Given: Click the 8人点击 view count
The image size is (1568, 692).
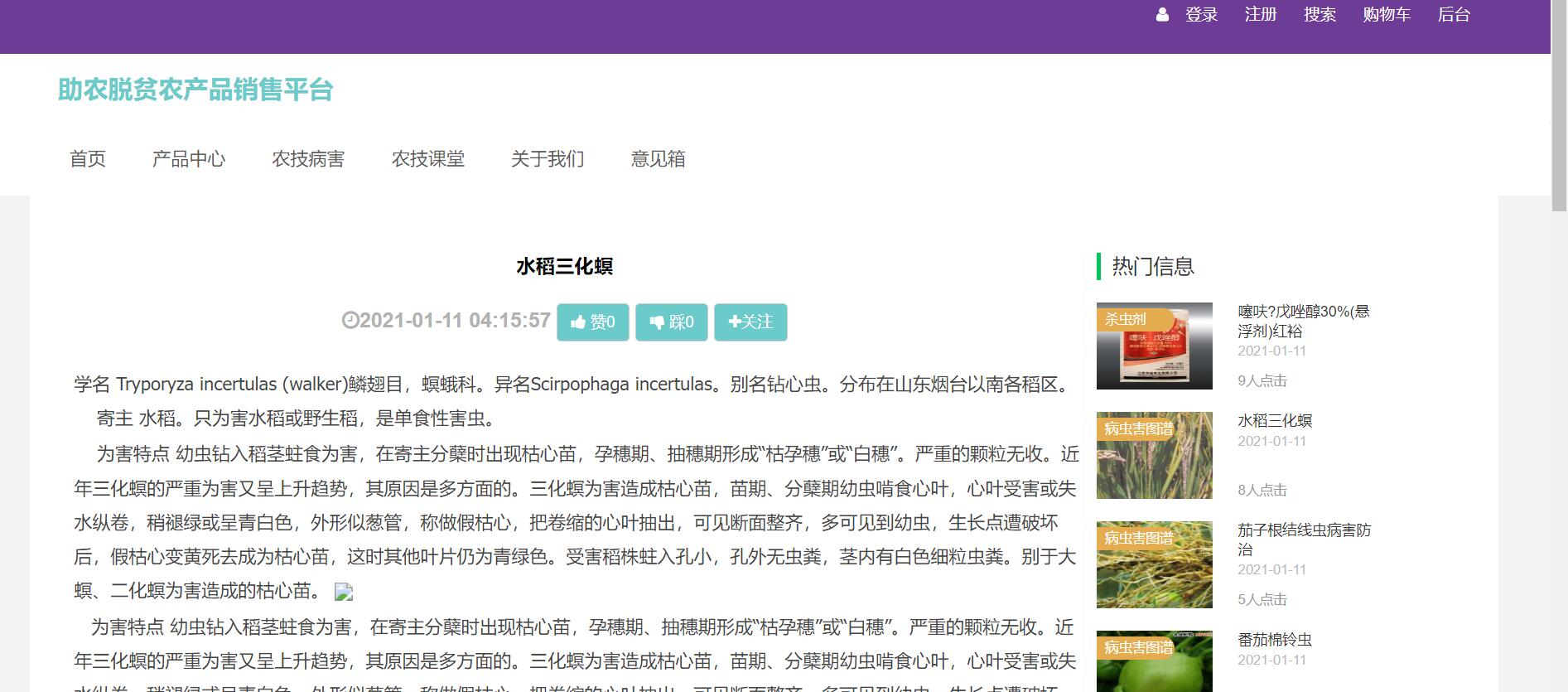Looking at the screenshot, I should [x=1262, y=491].
